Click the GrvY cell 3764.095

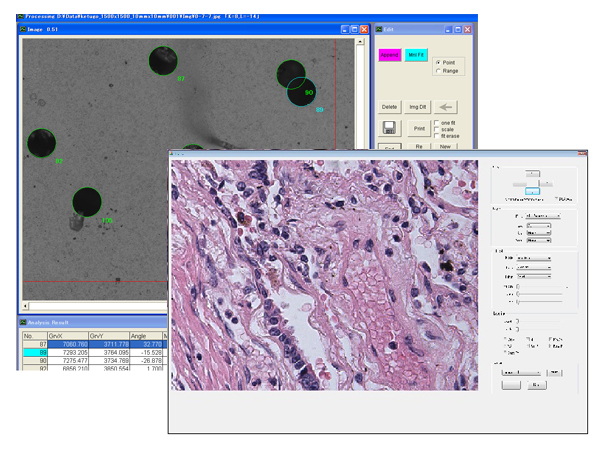(x=109, y=353)
